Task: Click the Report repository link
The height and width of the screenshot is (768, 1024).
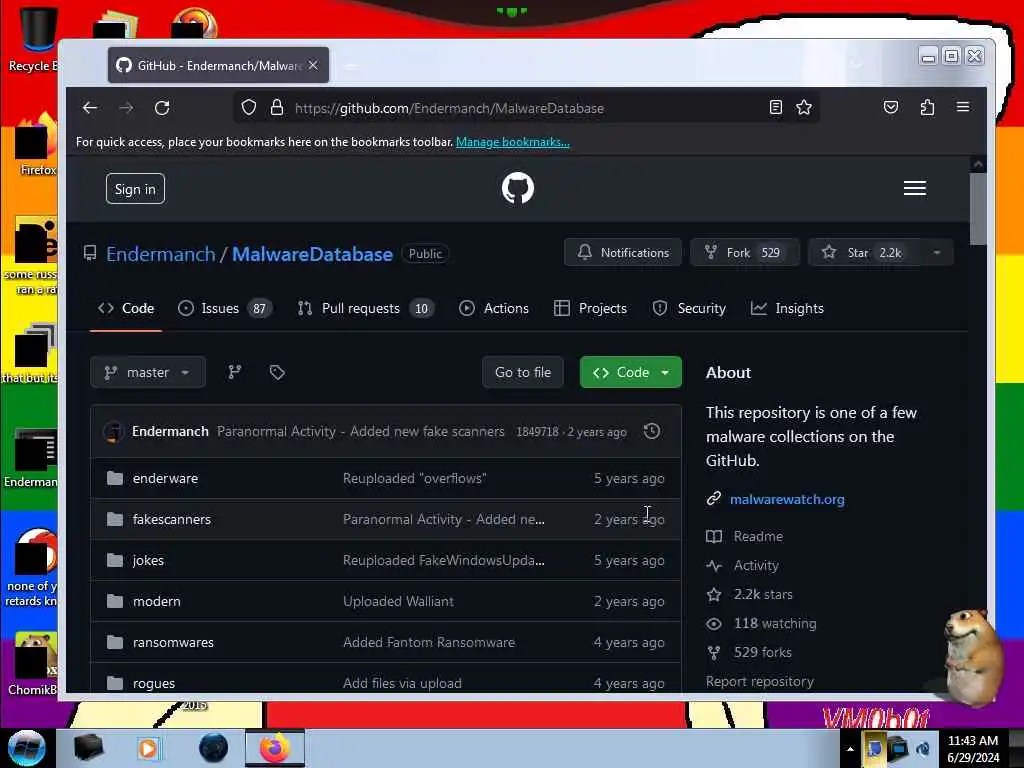Action: coord(760,681)
